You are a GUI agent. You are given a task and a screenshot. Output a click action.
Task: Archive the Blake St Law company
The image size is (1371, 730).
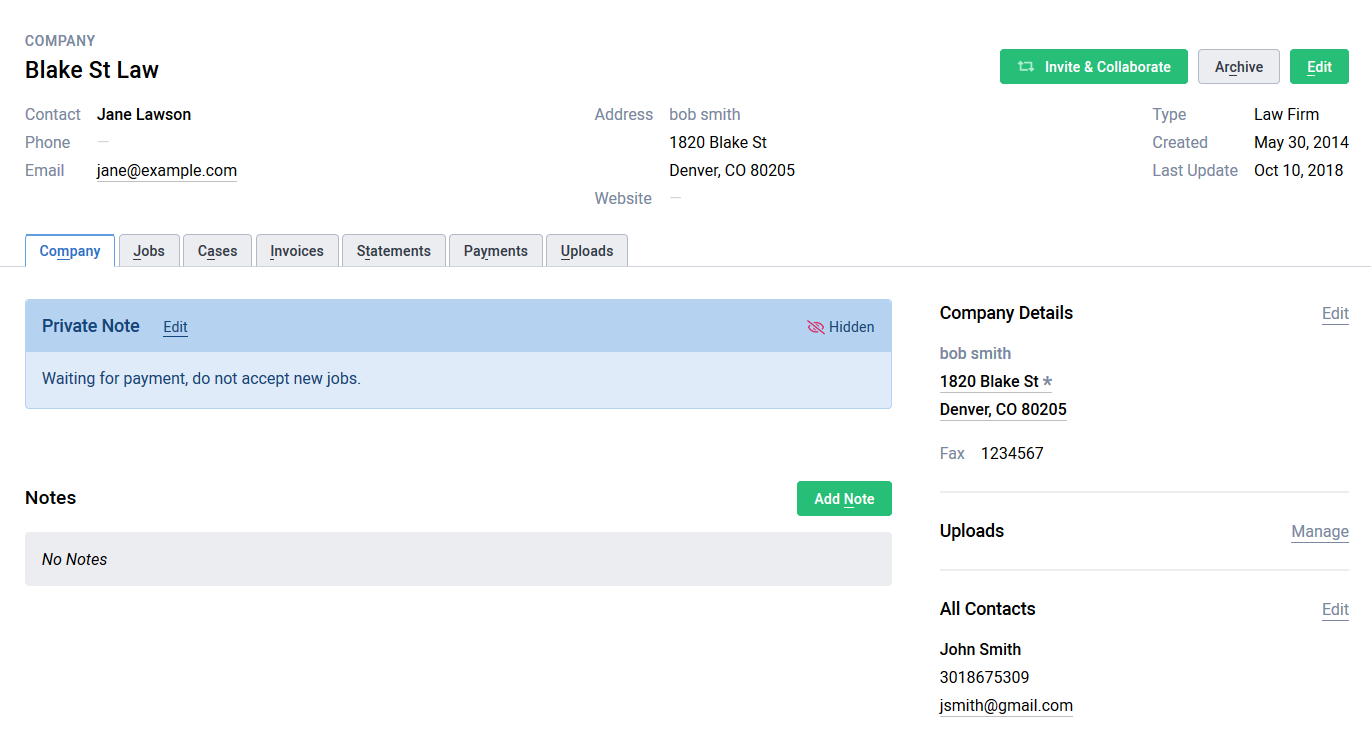click(1238, 66)
